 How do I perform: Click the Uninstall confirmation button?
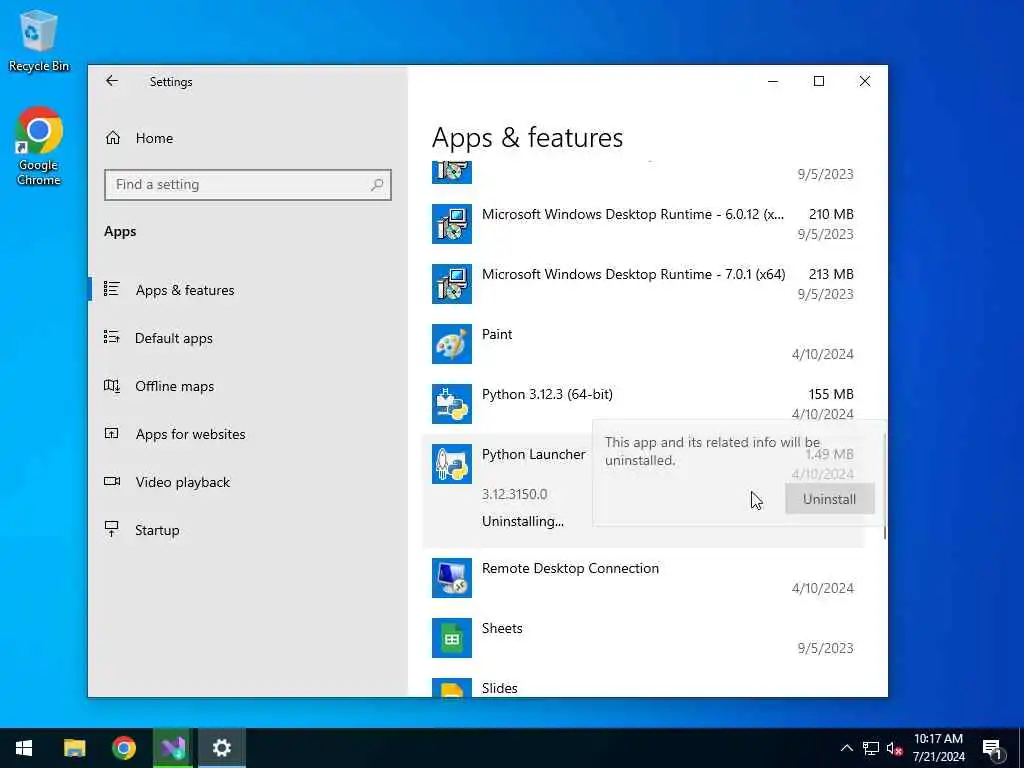pyautogui.click(x=829, y=499)
